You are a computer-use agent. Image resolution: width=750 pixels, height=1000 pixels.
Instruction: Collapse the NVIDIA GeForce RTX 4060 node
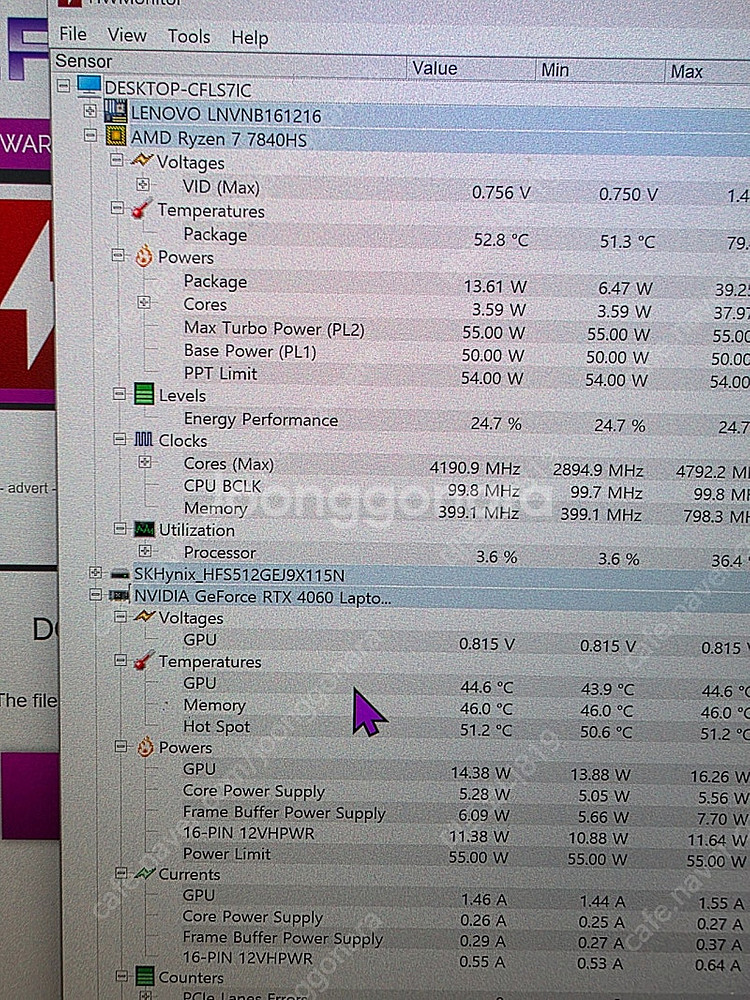(96, 594)
